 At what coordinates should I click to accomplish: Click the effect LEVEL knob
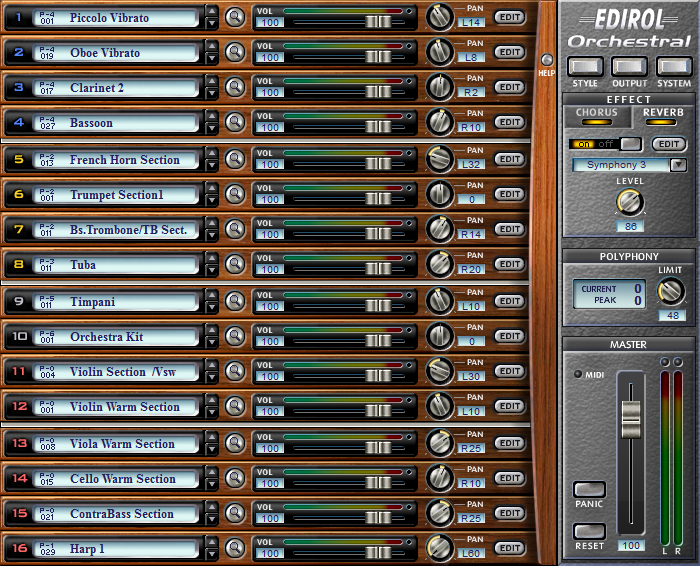630,202
